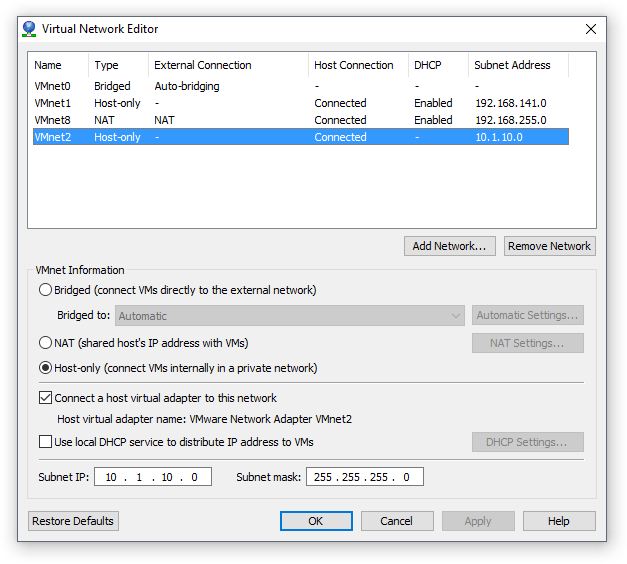627x564 pixels.
Task: Select the VMnet8 network row
Action: click(301, 120)
